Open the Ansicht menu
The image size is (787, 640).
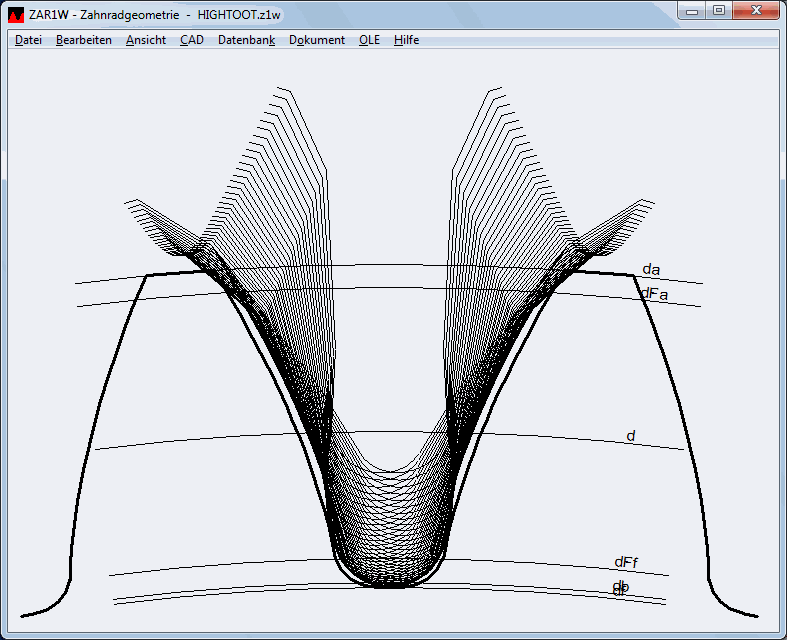(146, 40)
